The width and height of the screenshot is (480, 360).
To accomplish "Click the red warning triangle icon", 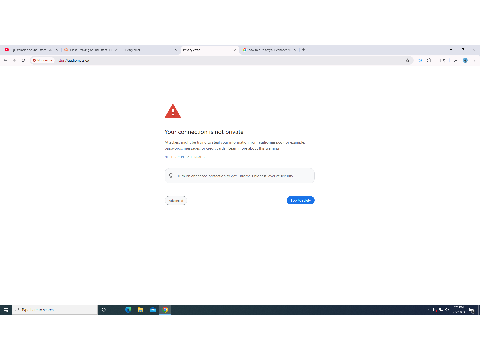I will pyautogui.click(x=173, y=111).
